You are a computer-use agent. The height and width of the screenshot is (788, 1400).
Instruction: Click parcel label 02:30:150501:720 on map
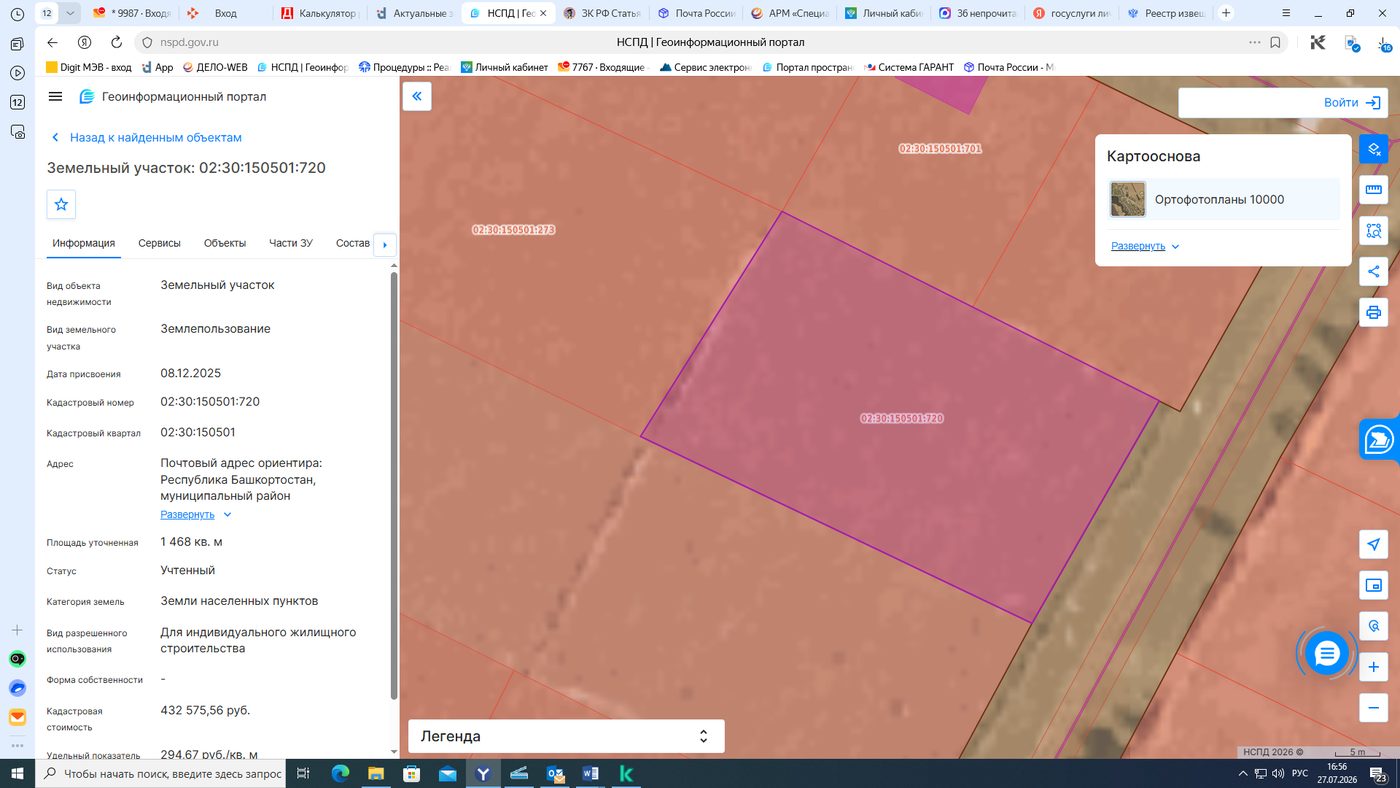point(902,418)
